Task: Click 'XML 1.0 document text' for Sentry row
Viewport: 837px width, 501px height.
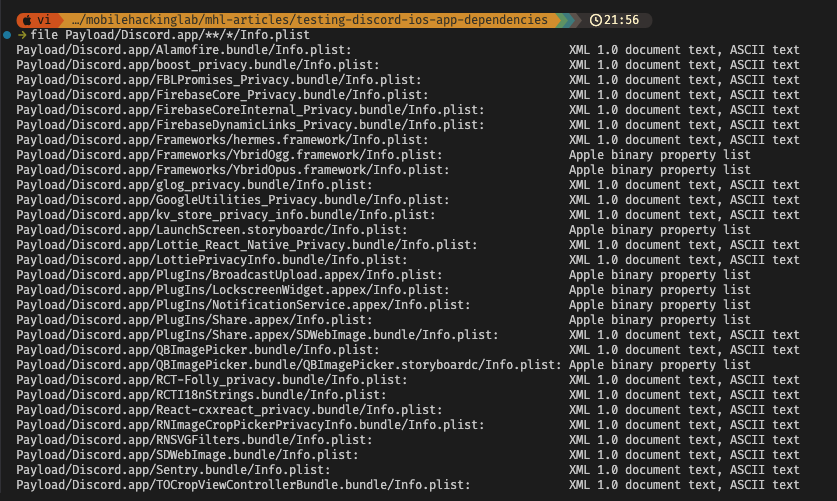Action: (x=645, y=470)
